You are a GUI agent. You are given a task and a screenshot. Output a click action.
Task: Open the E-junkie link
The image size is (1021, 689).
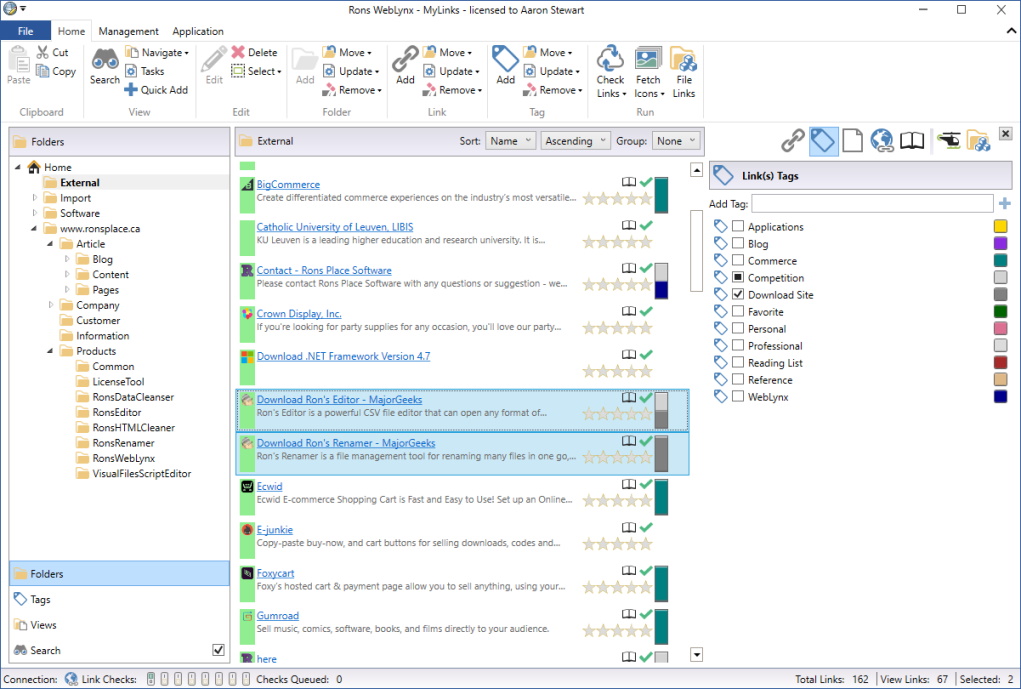click(x=275, y=529)
